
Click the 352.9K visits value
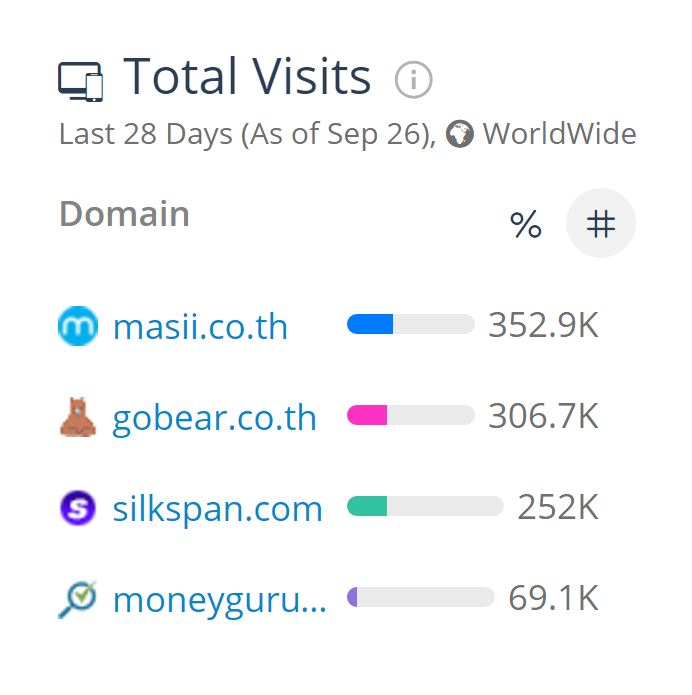pyautogui.click(x=543, y=326)
